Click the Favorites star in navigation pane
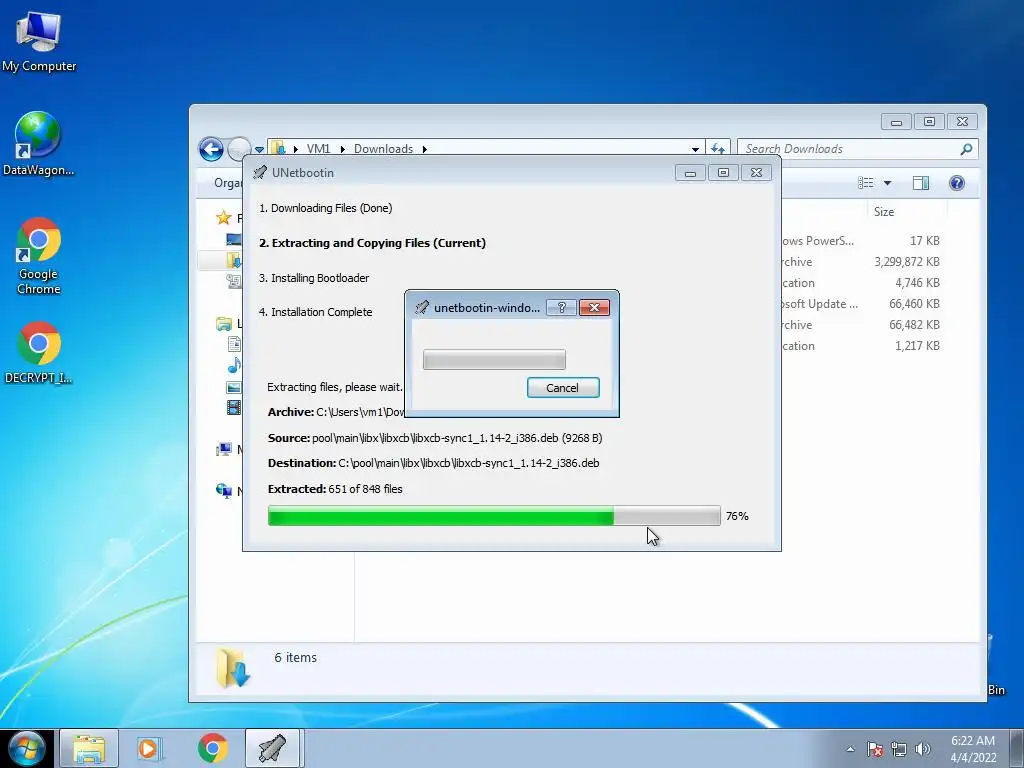Viewport: 1024px width, 768px height. point(224,217)
